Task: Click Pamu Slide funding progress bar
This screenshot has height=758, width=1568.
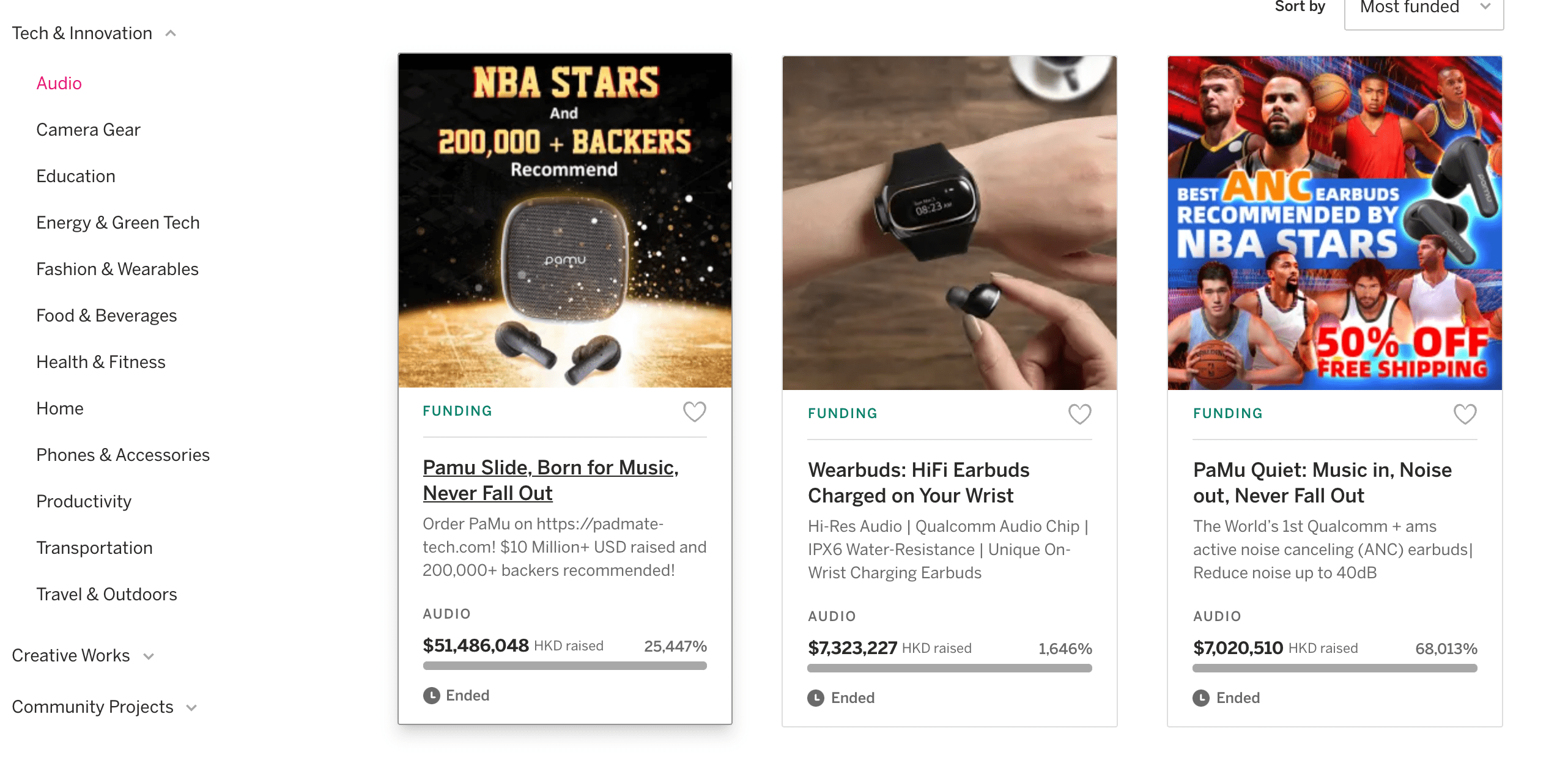Action: coord(564,666)
